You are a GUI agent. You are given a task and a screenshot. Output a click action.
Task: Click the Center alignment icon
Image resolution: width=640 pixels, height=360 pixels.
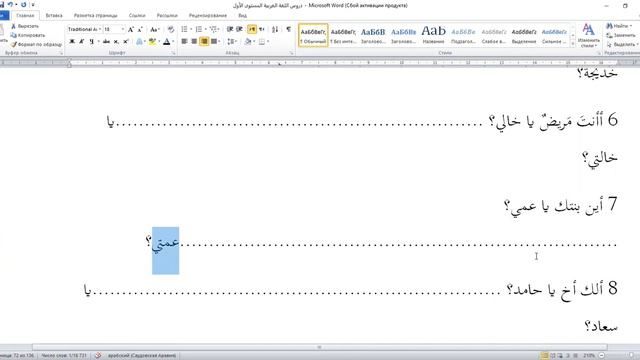194,41
